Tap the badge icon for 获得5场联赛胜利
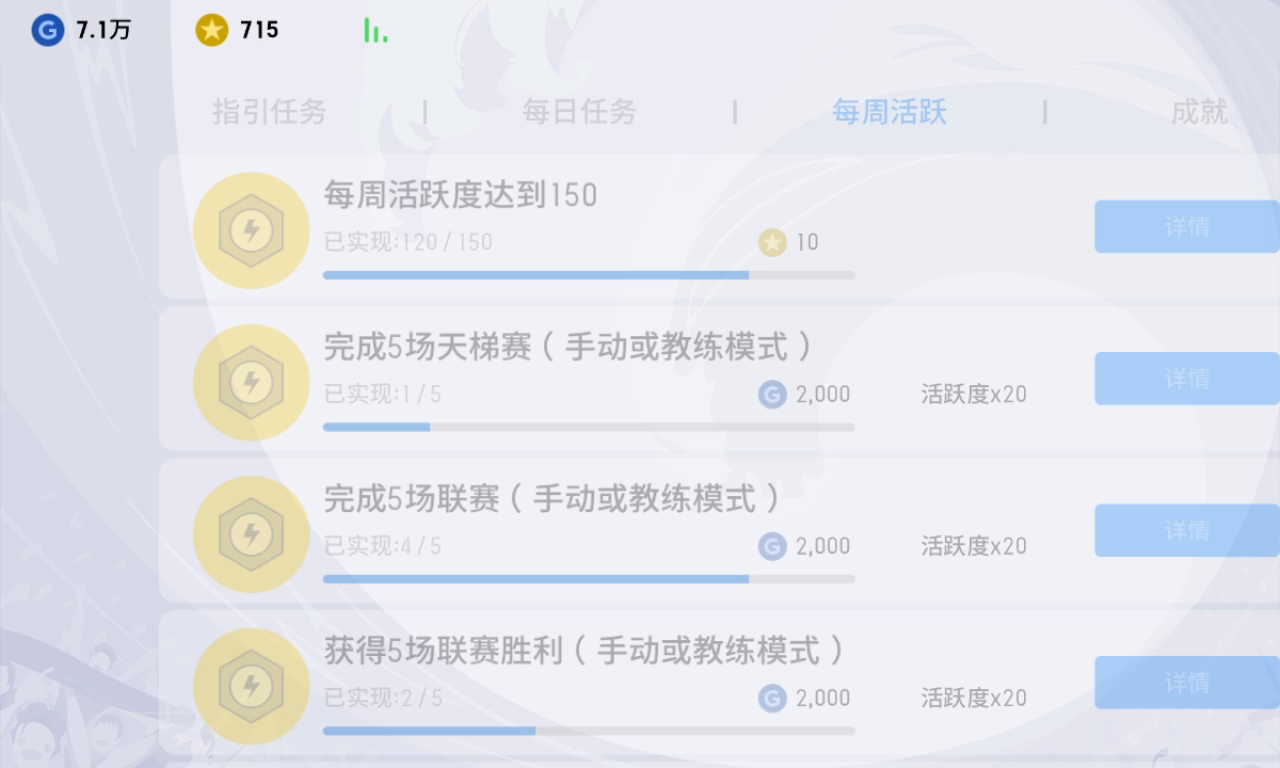 [251, 687]
